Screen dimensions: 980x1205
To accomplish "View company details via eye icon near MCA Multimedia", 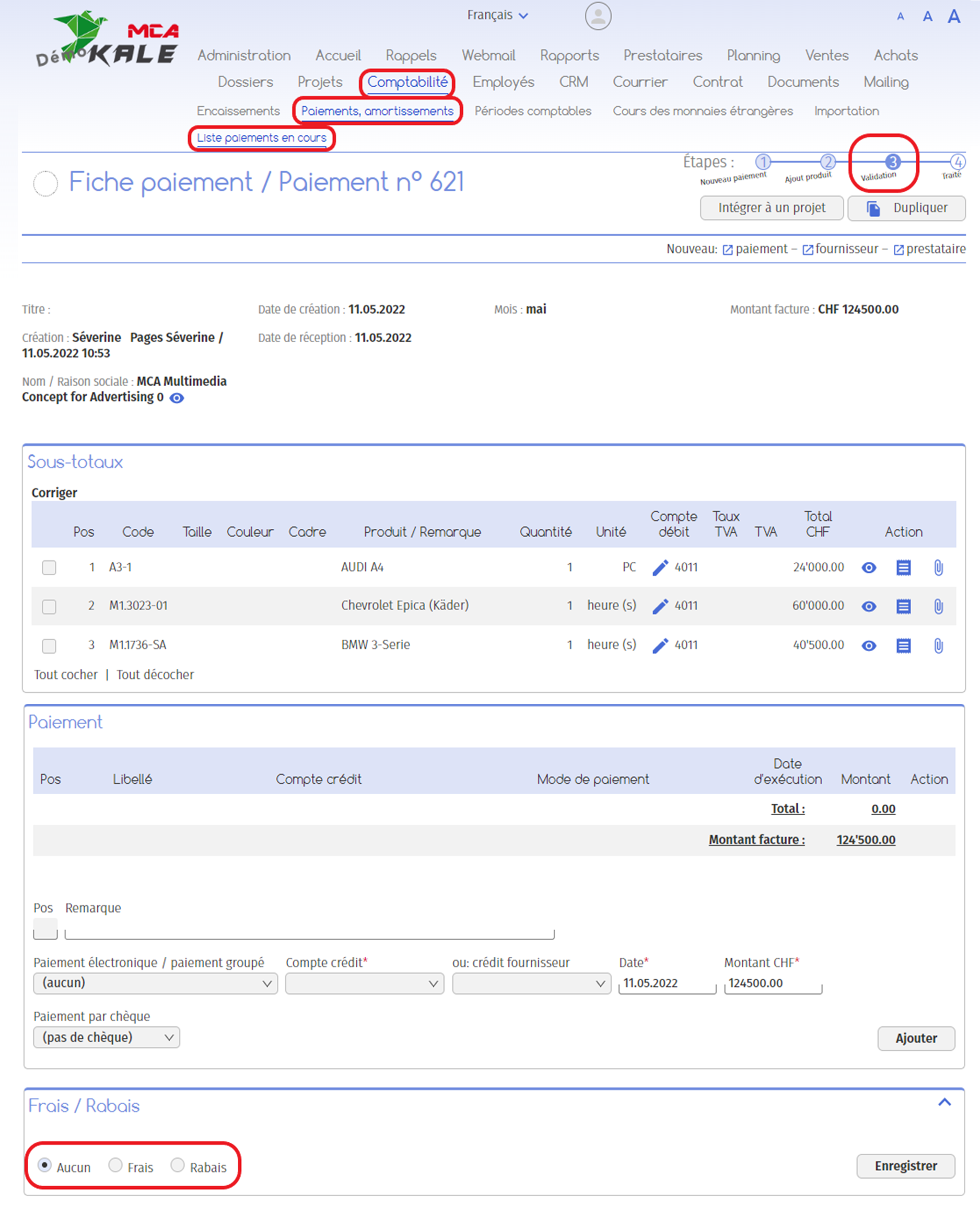I will coord(177,398).
